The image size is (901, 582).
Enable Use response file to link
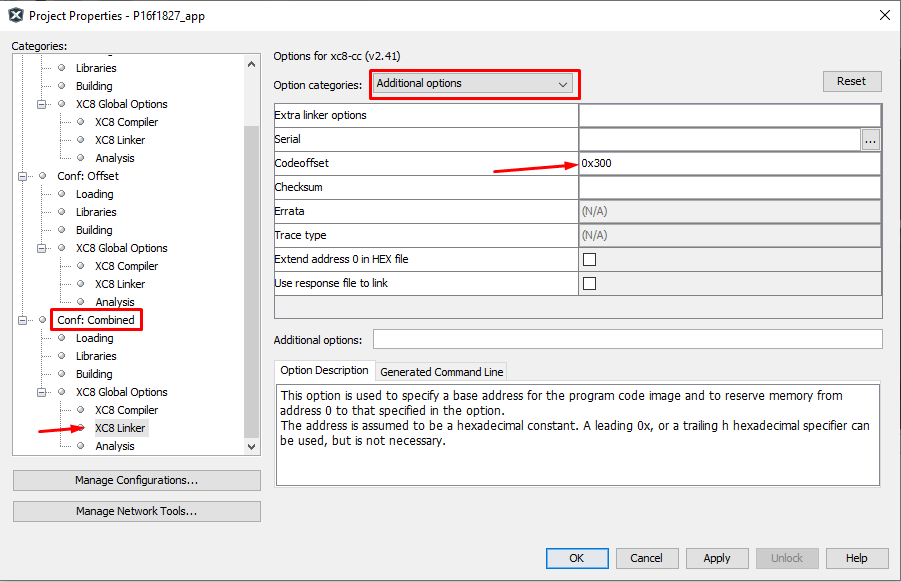[589, 283]
